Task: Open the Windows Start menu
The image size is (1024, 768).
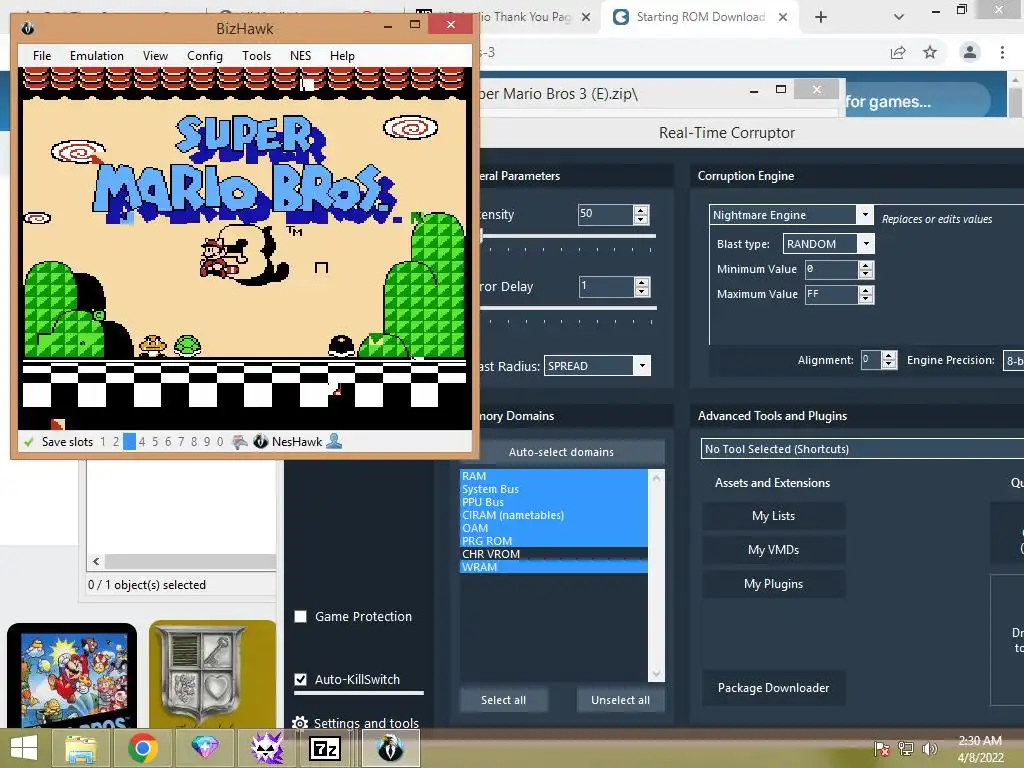Action: click(24, 748)
